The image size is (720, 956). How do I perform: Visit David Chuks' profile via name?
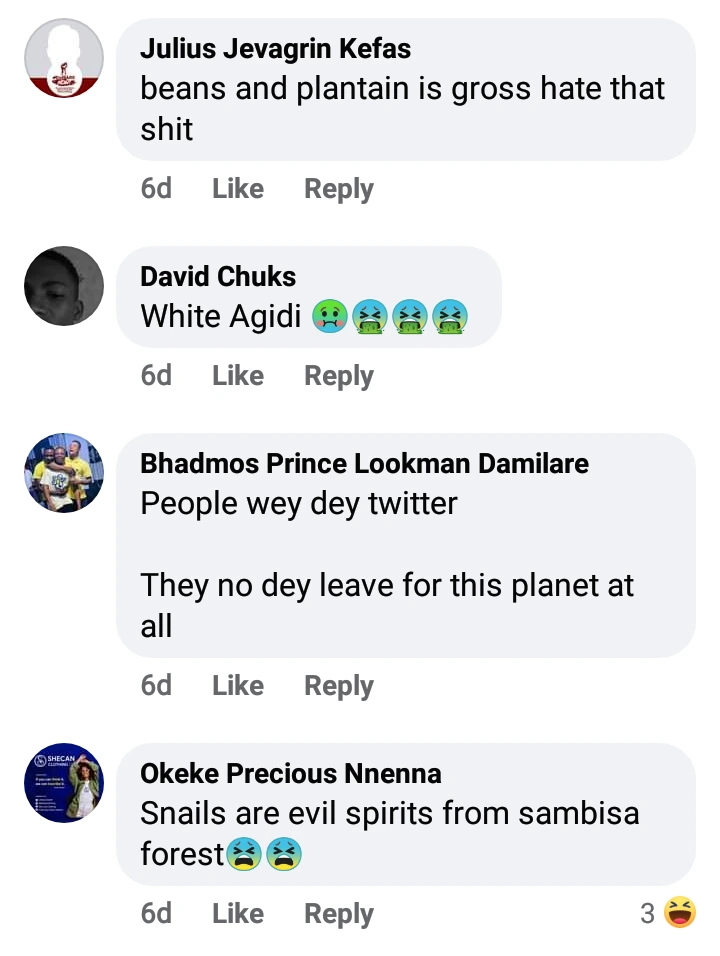tap(218, 276)
